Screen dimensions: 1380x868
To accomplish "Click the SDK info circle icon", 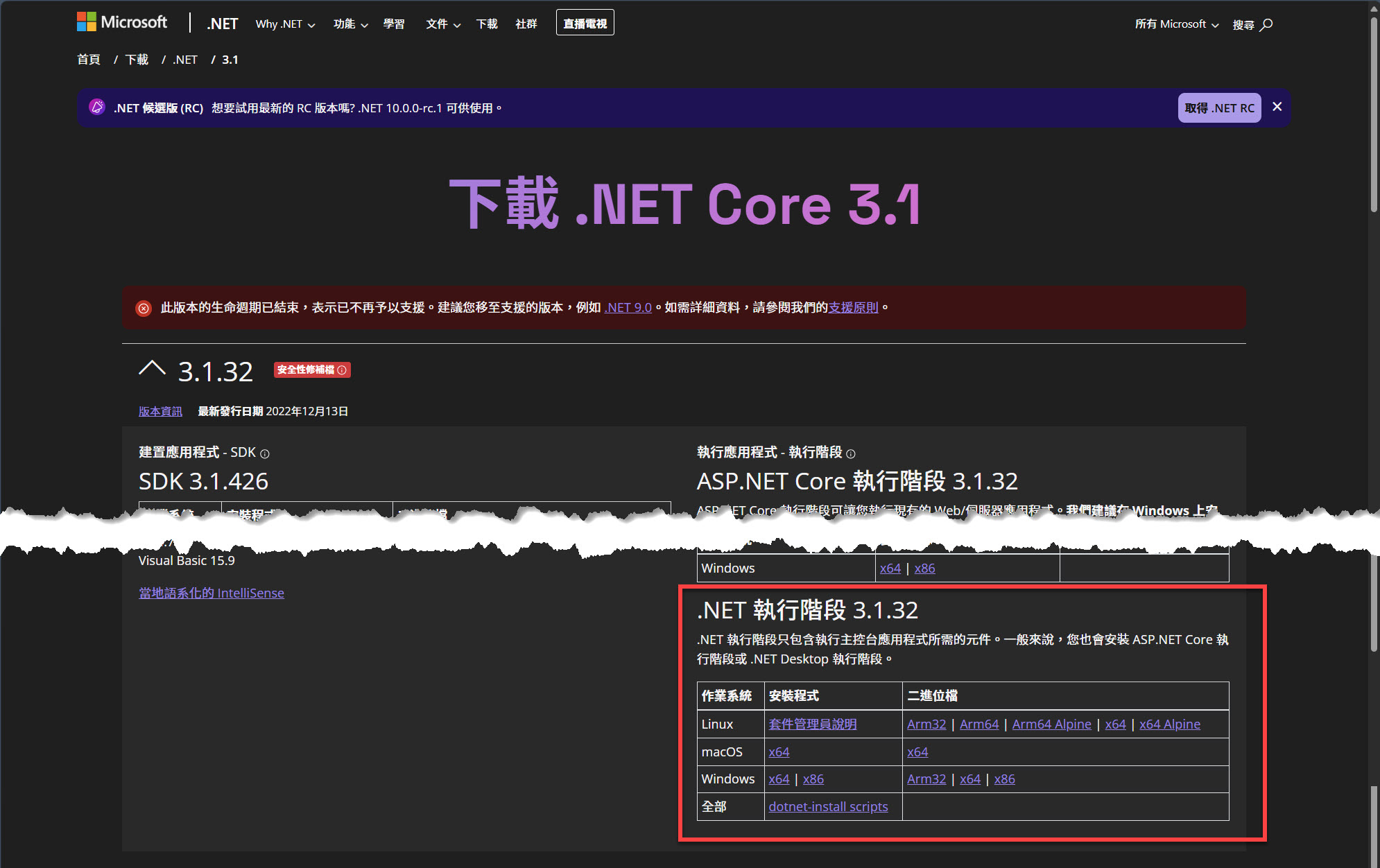I will click(264, 453).
